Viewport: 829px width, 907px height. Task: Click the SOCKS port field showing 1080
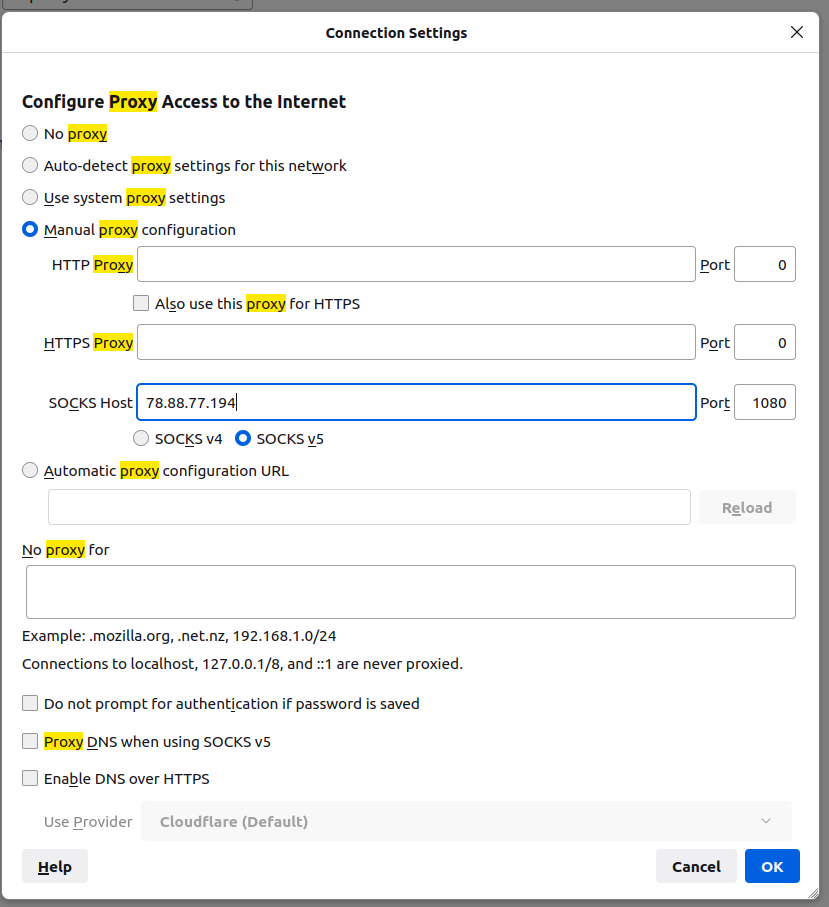click(x=764, y=403)
